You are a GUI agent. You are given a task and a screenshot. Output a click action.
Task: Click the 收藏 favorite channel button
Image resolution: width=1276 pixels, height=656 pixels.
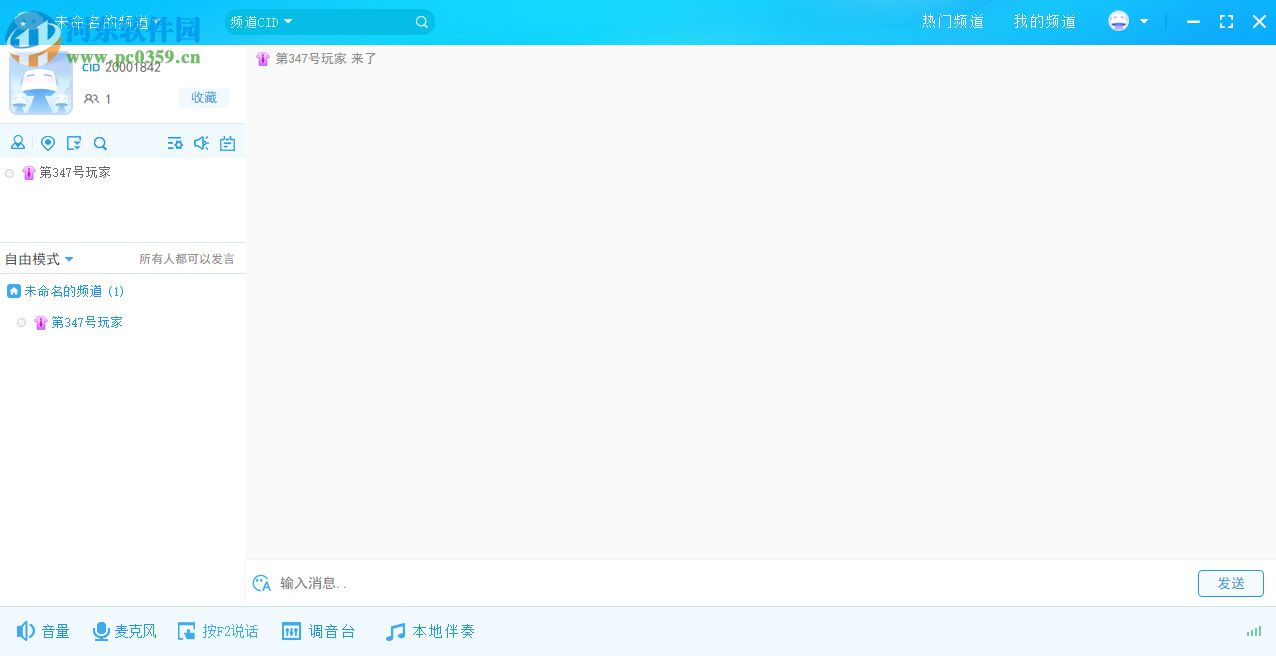203,97
